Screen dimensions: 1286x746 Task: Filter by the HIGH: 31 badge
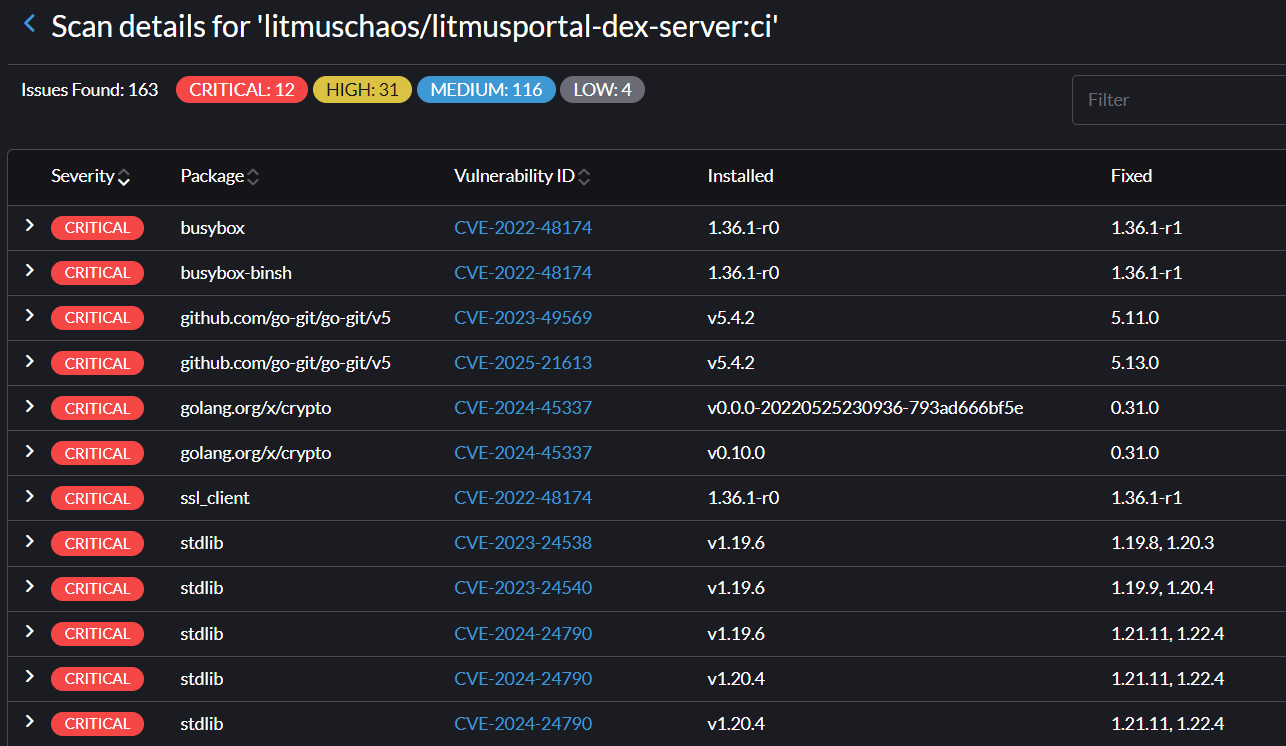pyautogui.click(x=362, y=90)
